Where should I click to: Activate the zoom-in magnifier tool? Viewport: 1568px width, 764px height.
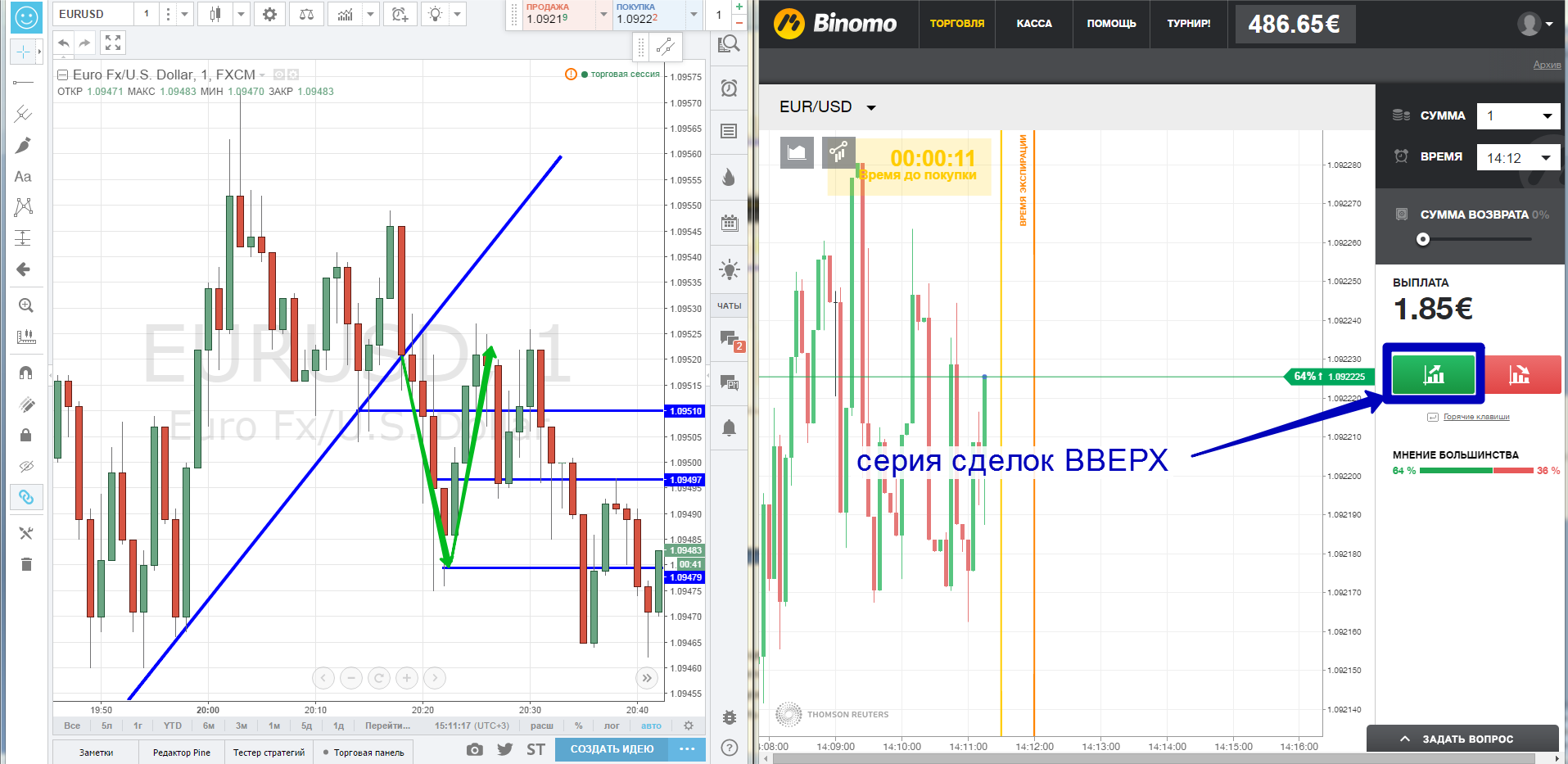click(x=25, y=305)
